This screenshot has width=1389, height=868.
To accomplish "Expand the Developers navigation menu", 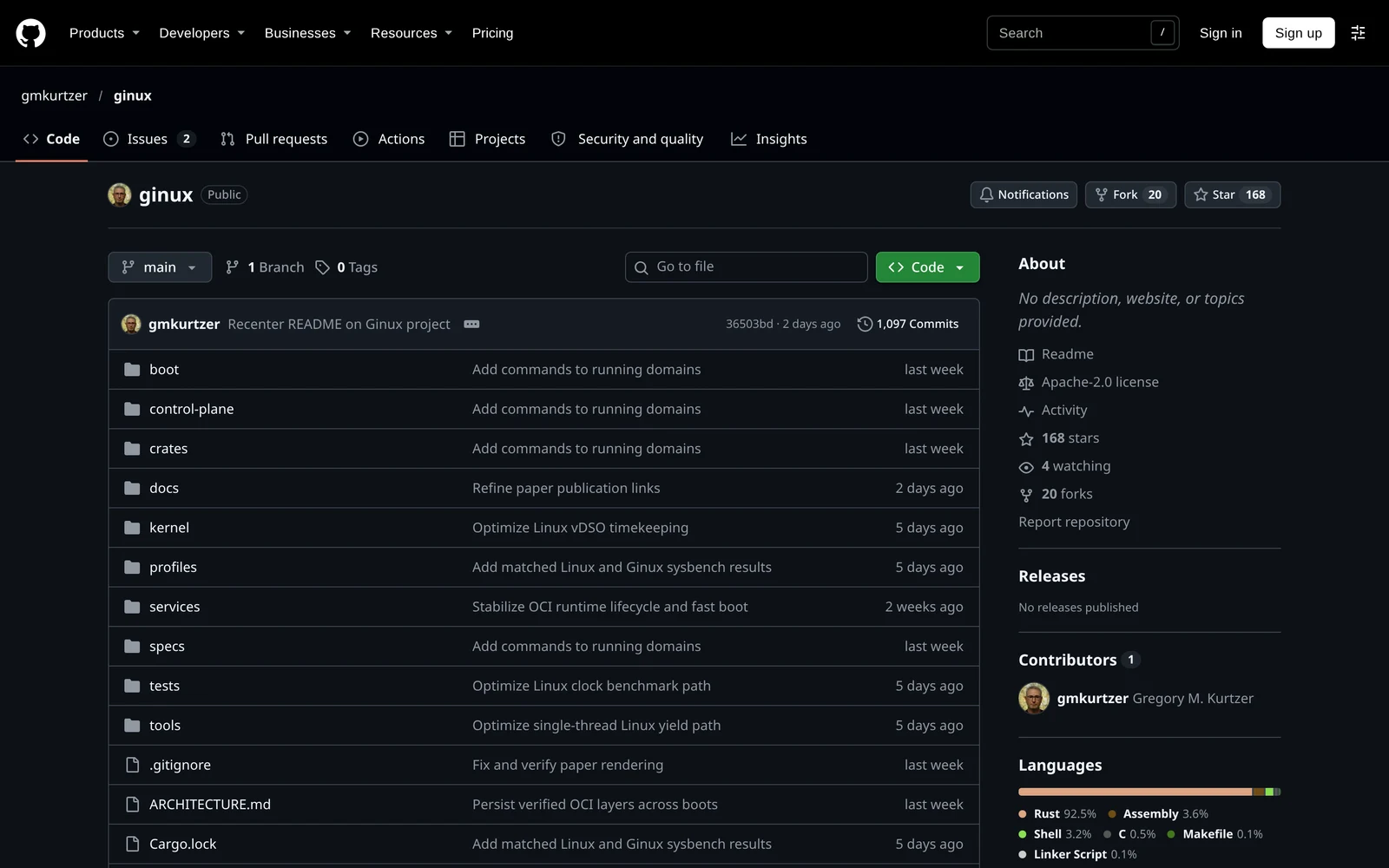I will (201, 33).
